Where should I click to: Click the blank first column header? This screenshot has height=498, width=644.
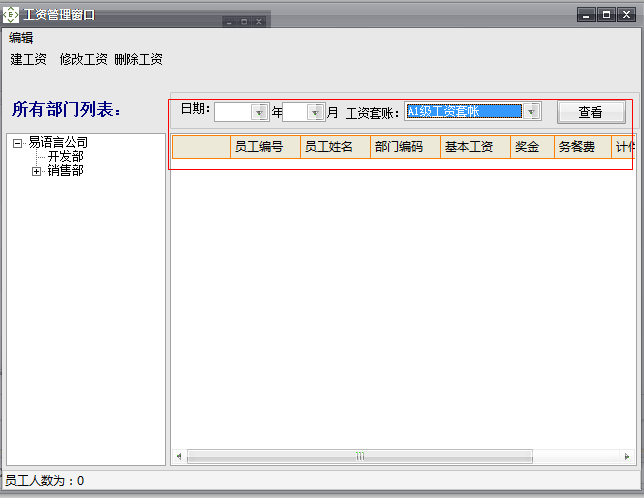[201, 147]
